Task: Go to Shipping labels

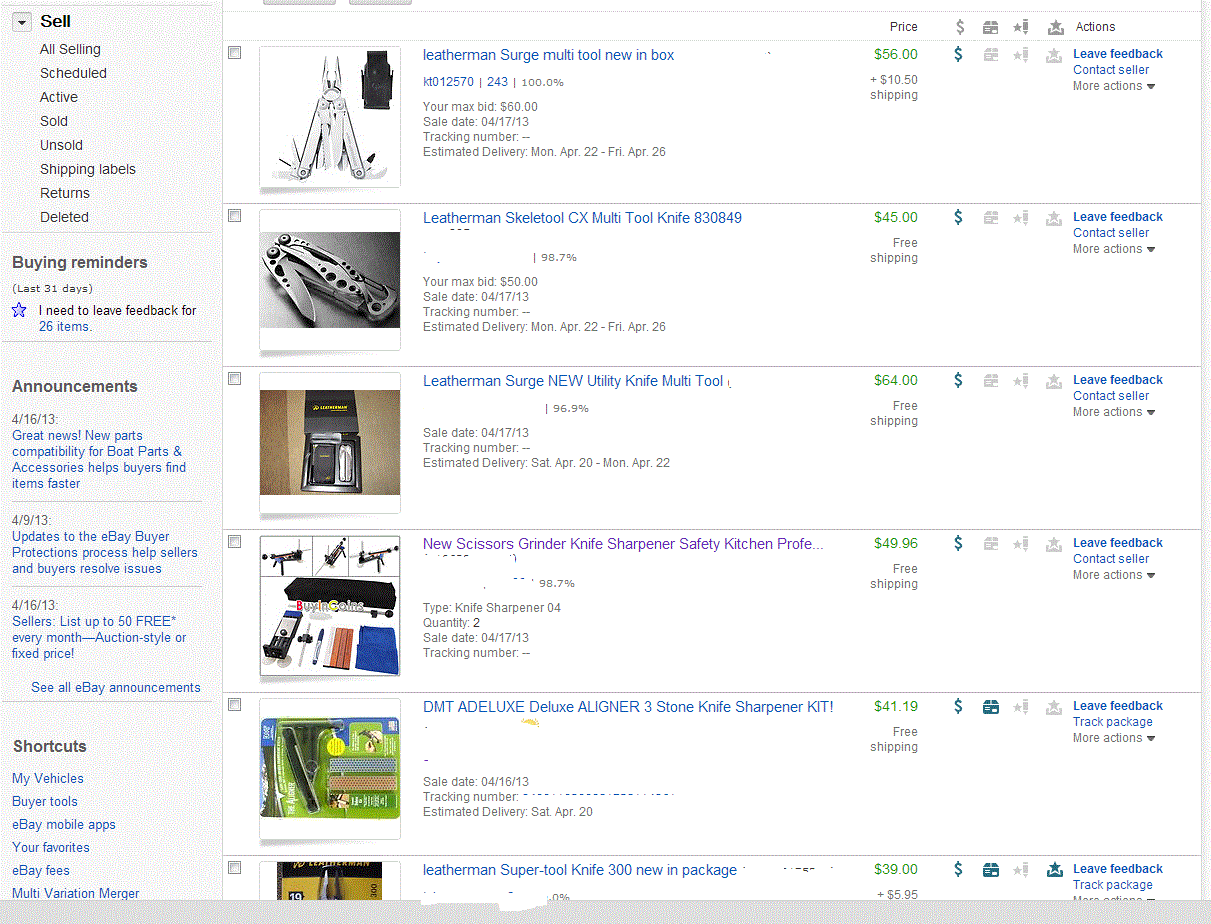Action: (x=88, y=169)
